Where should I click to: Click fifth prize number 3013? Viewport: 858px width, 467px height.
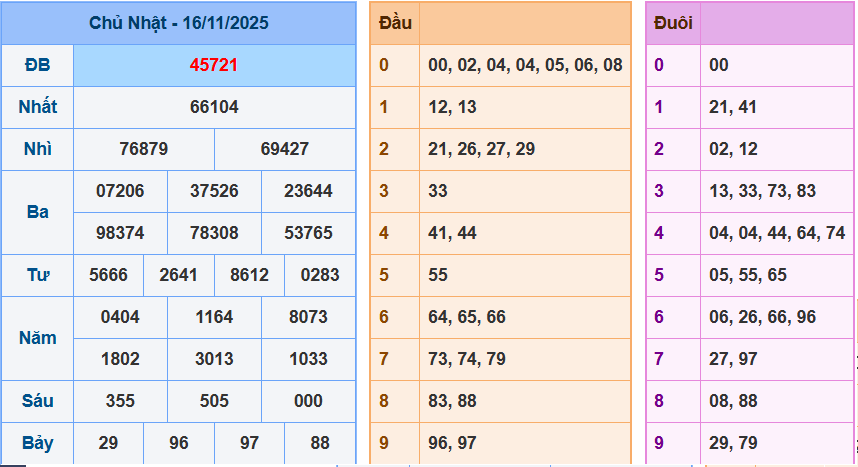(214, 359)
